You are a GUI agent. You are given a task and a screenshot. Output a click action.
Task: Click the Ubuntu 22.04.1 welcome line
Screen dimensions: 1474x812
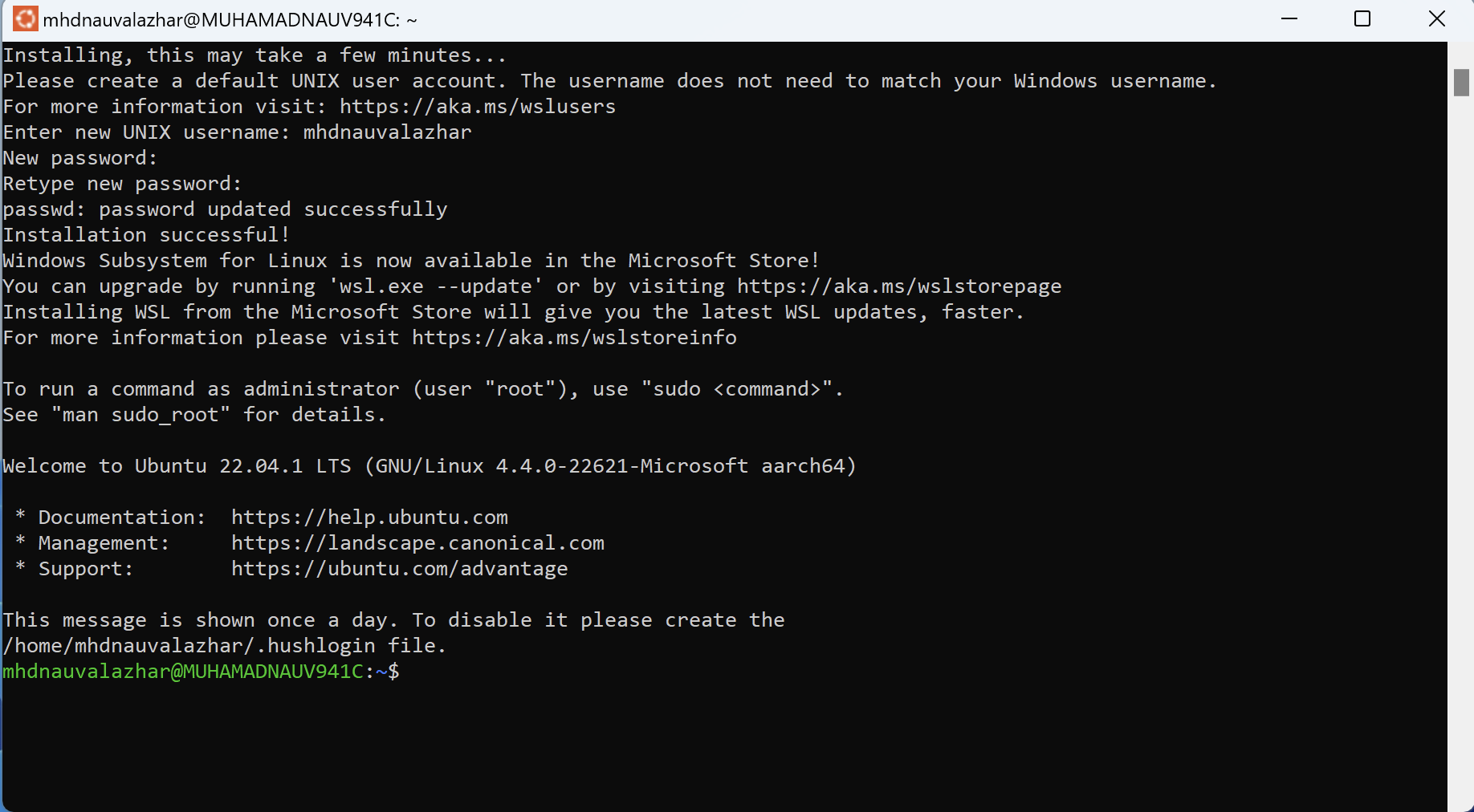[x=428, y=465]
